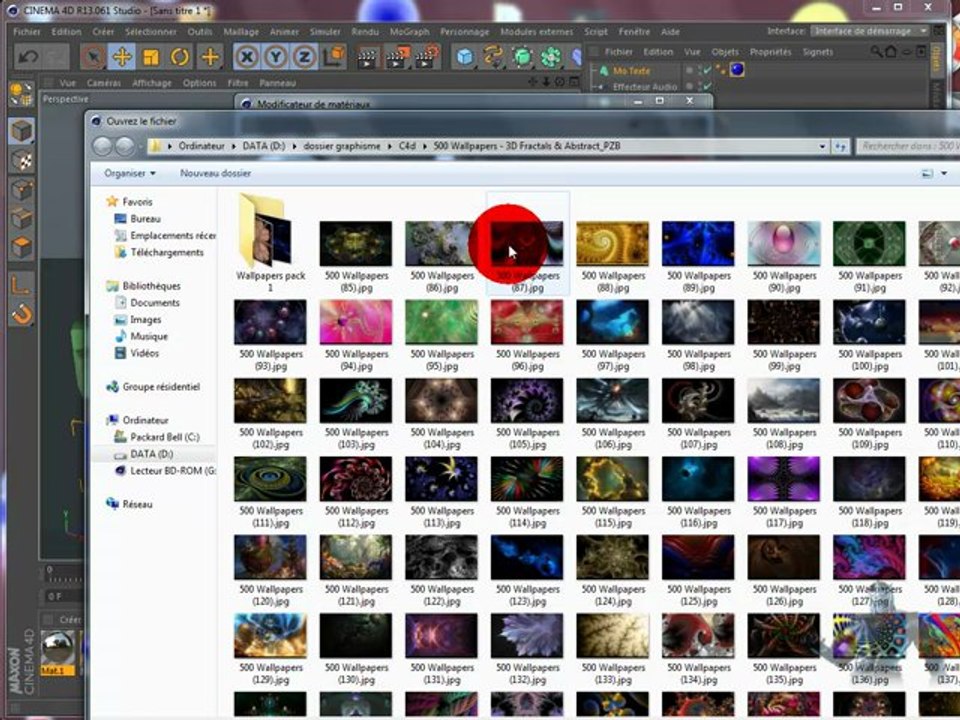Refresh the file dialog address bar

(x=840, y=146)
